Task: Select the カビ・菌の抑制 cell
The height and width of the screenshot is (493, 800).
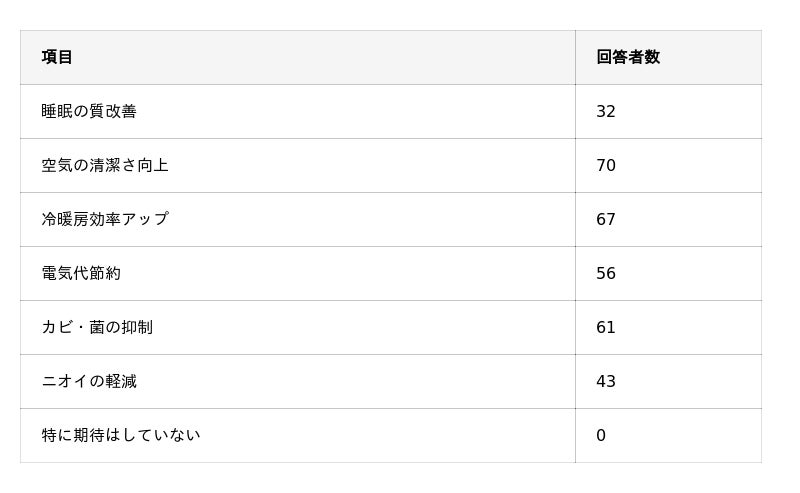Action: point(297,327)
